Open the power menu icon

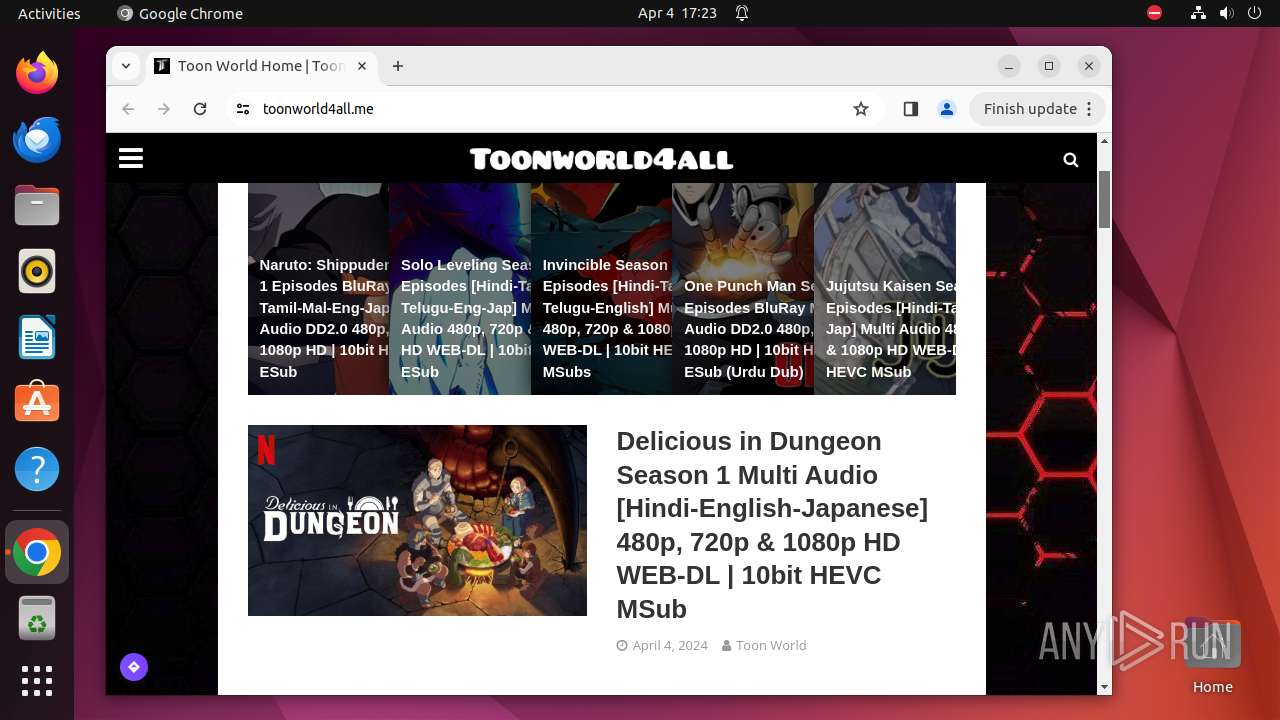click(1254, 13)
